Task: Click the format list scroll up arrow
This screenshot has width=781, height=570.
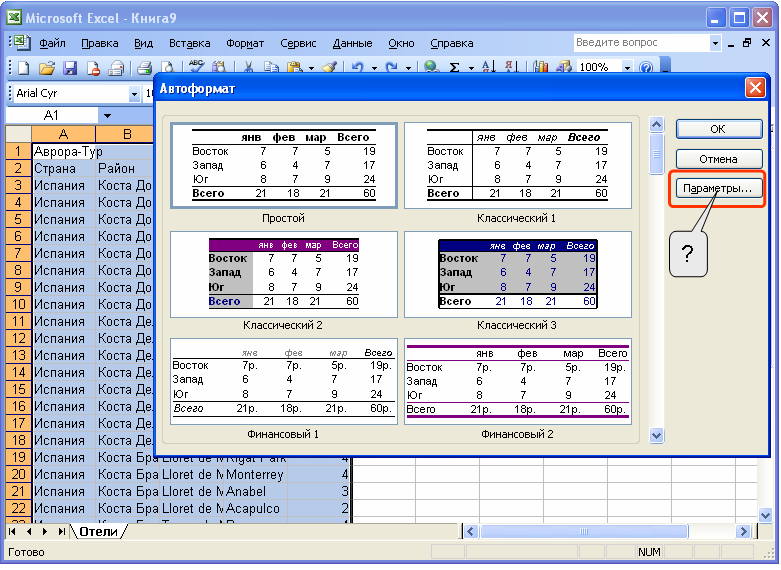Action: pyautogui.click(x=656, y=125)
